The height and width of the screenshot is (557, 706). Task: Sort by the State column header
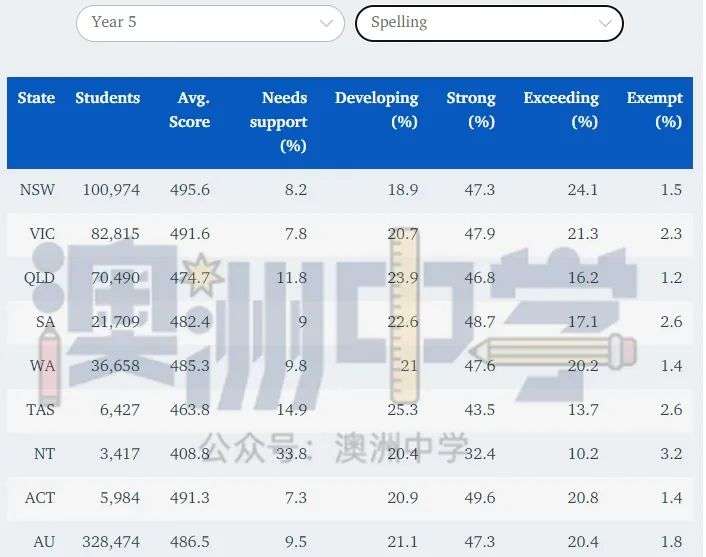(x=36, y=98)
